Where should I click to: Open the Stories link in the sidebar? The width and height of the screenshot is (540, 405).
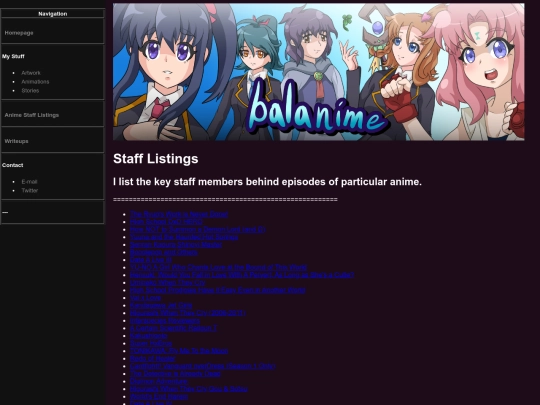(x=30, y=91)
